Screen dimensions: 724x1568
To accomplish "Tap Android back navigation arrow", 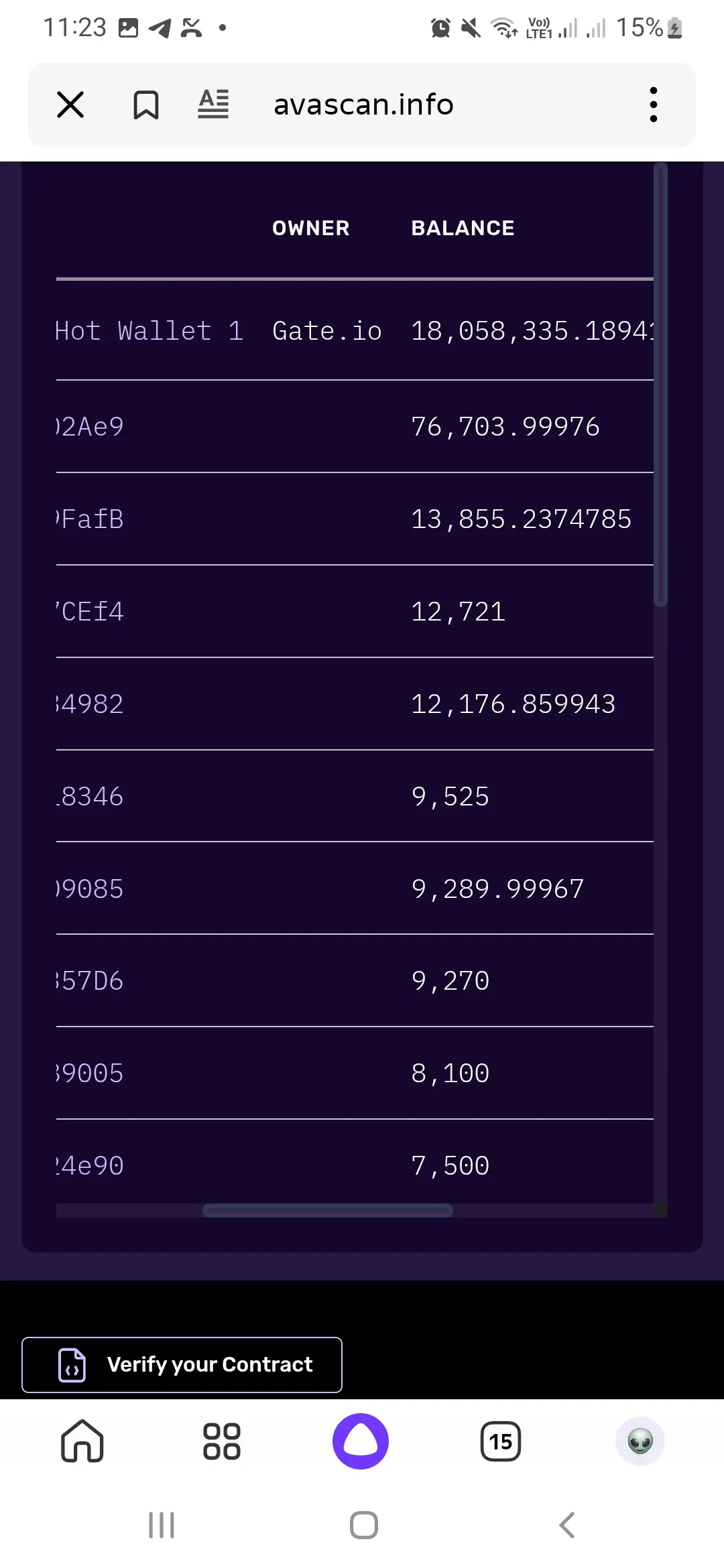I will pyautogui.click(x=567, y=1525).
